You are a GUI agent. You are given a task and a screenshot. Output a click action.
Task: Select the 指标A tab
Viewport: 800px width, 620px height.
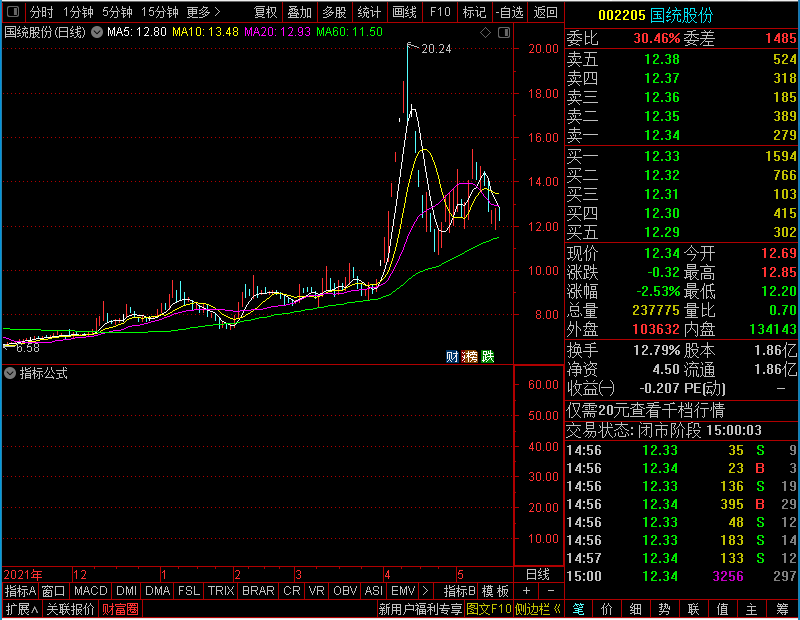pyautogui.click(x=20, y=591)
